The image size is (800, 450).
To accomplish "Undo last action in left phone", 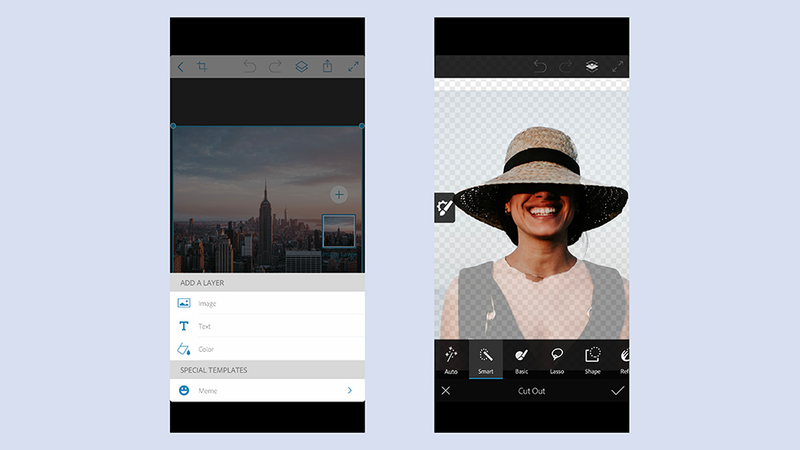I will coord(249,66).
